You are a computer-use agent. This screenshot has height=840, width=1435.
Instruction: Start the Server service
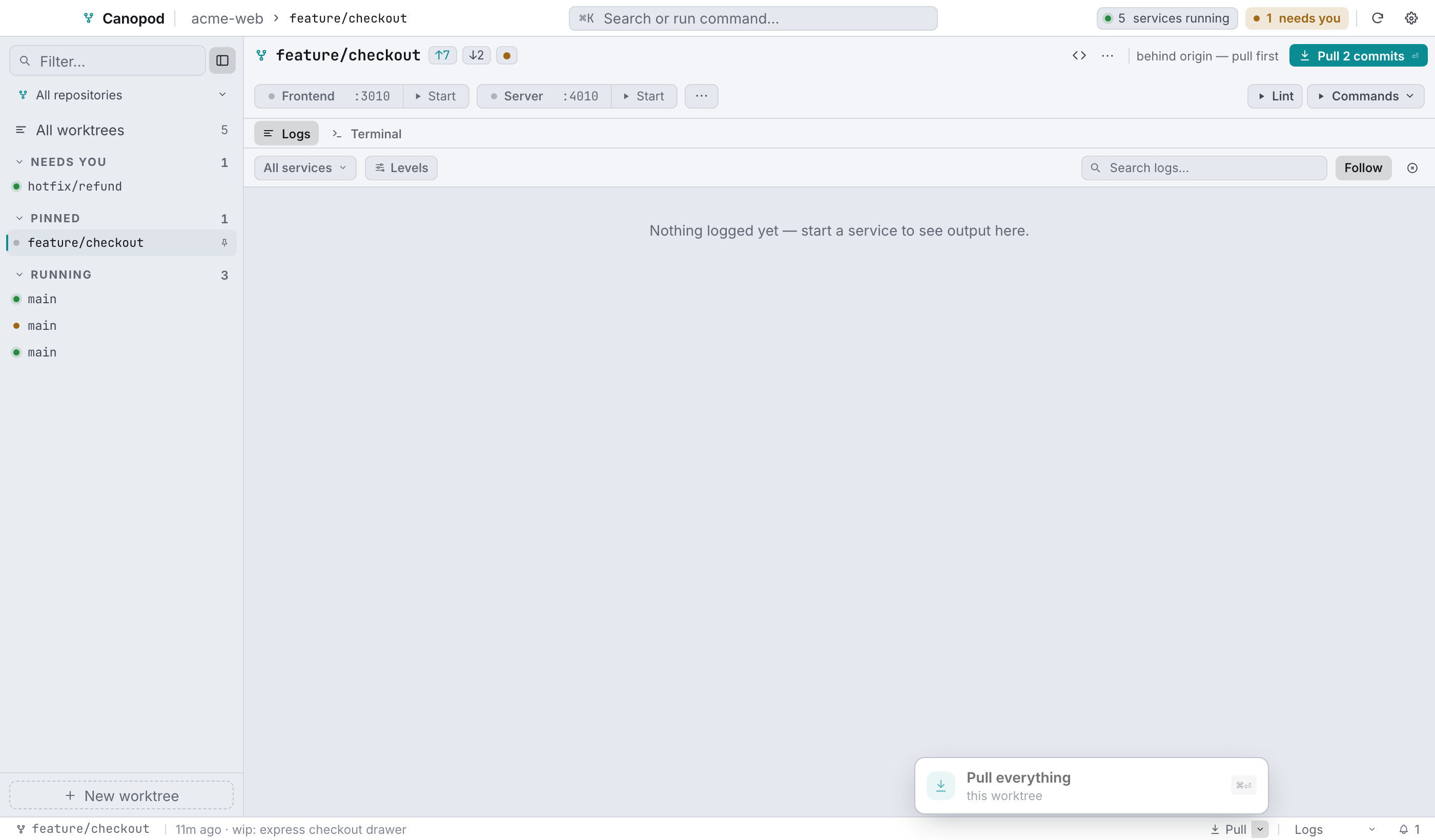pyautogui.click(x=644, y=96)
